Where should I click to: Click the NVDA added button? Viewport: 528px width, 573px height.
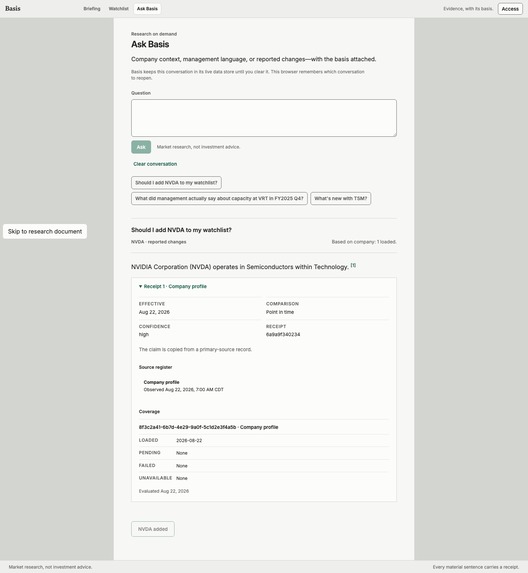click(x=153, y=529)
